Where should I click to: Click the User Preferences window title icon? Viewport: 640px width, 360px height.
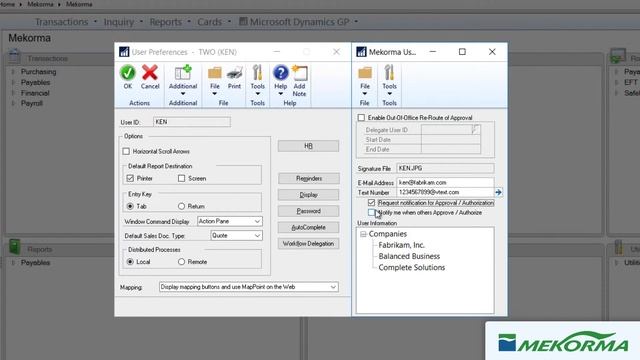124,52
